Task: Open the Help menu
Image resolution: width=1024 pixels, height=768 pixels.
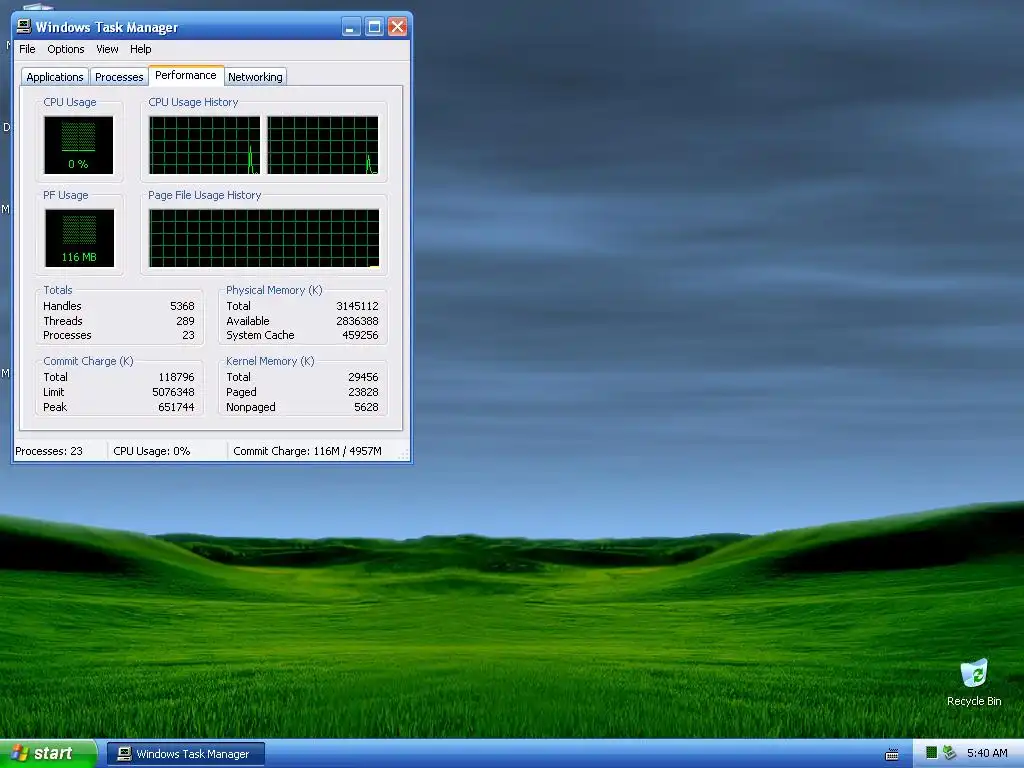Action: pos(140,49)
